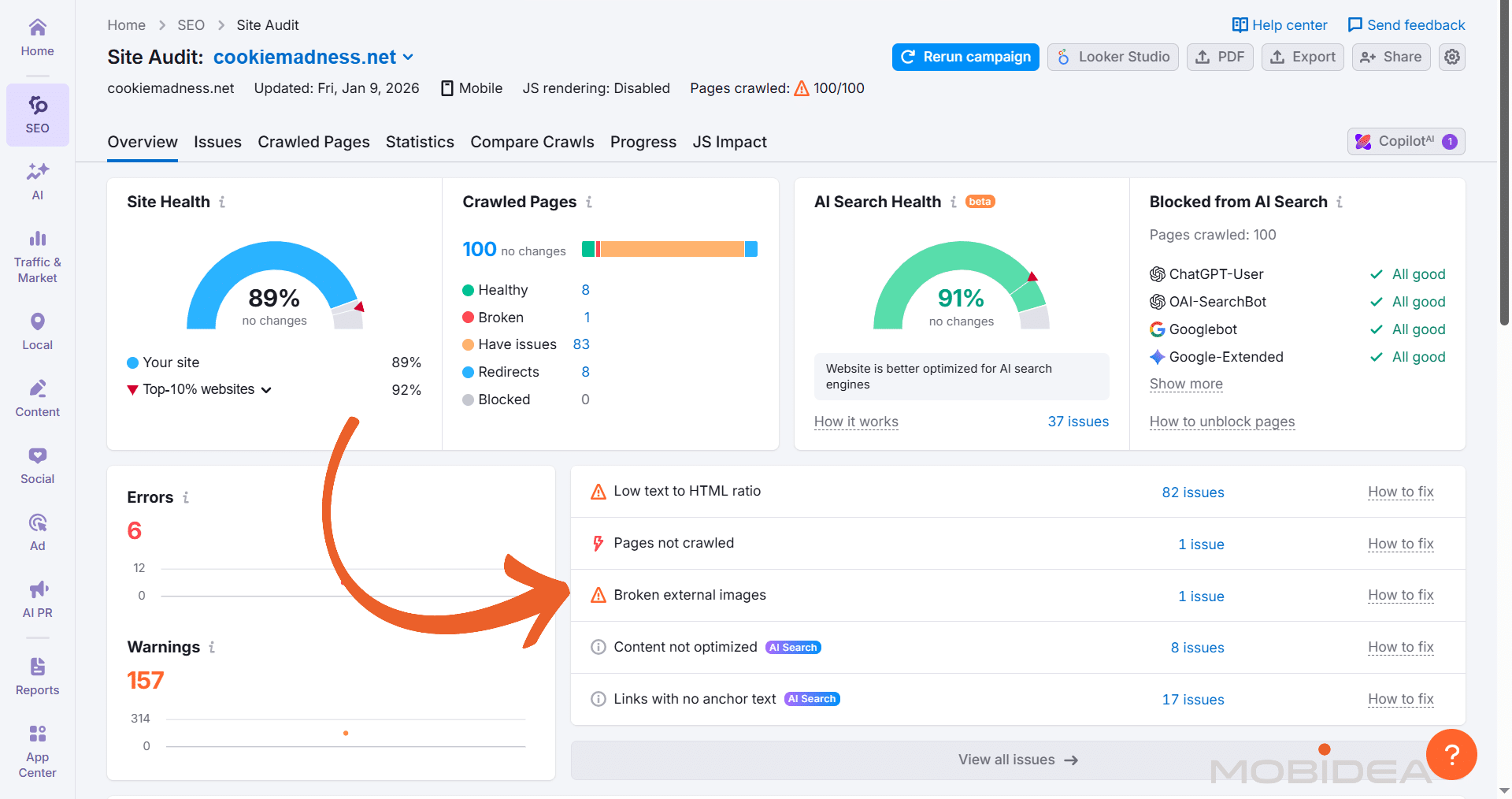Open Site Audit settings via the gear icon

pyautogui.click(x=1451, y=57)
